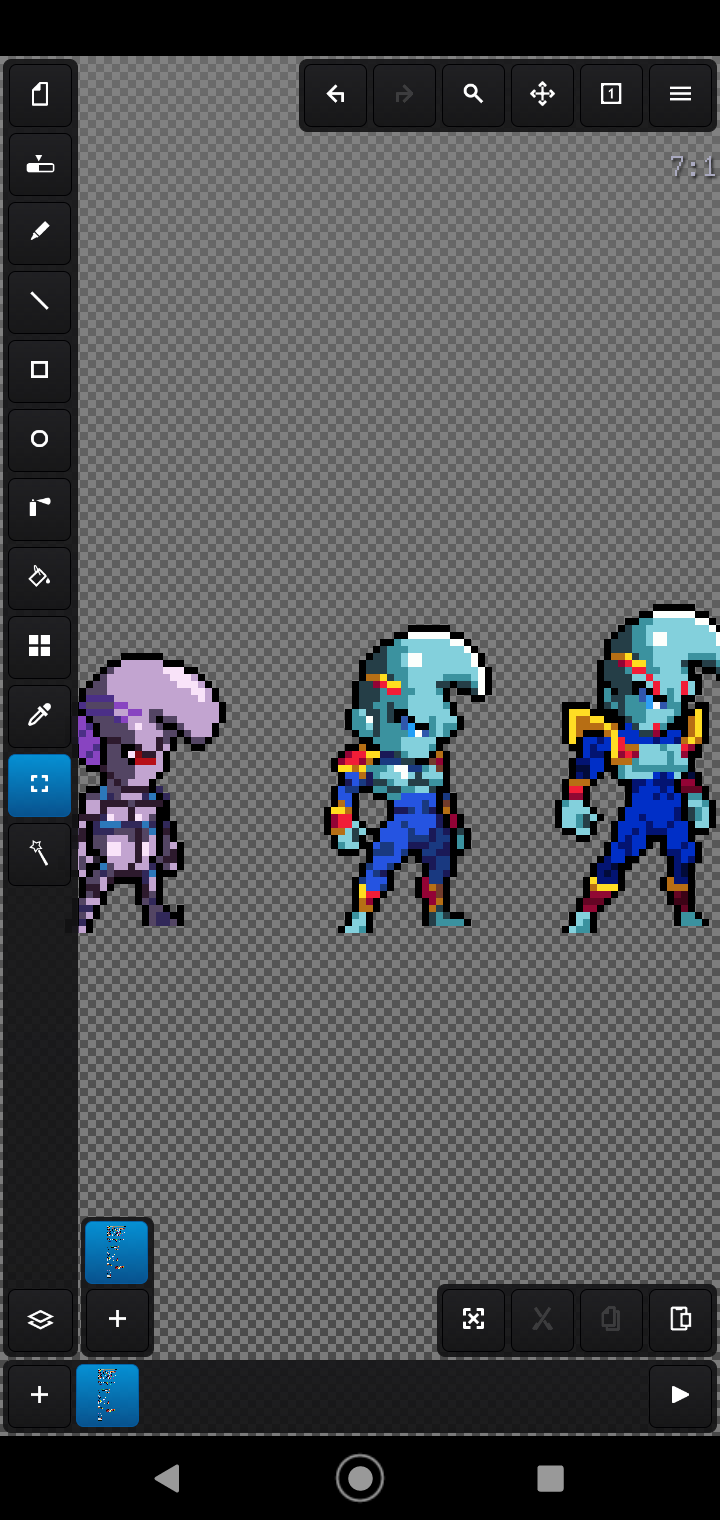Select the Paint bucket fill tool
This screenshot has width=720, height=1520.
pos(40,578)
